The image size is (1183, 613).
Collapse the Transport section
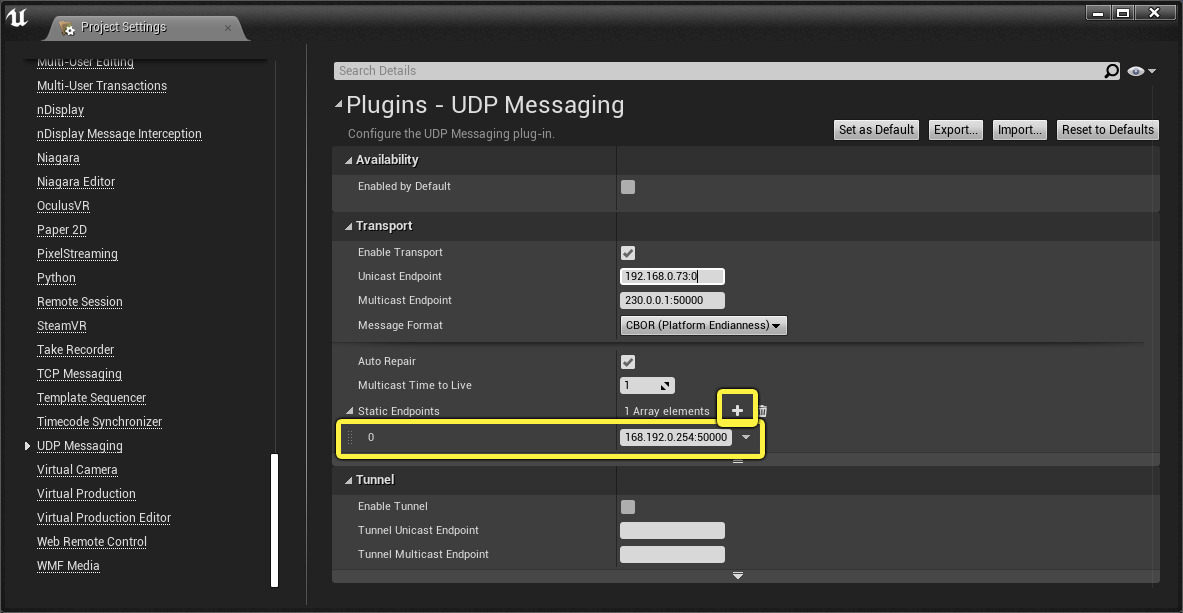[349, 226]
